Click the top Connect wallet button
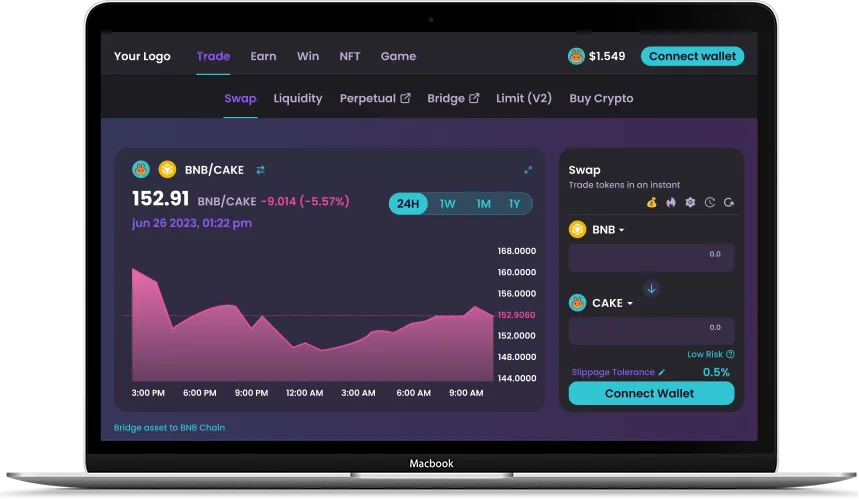The width and height of the screenshot is (859, 500). (692, 56)
